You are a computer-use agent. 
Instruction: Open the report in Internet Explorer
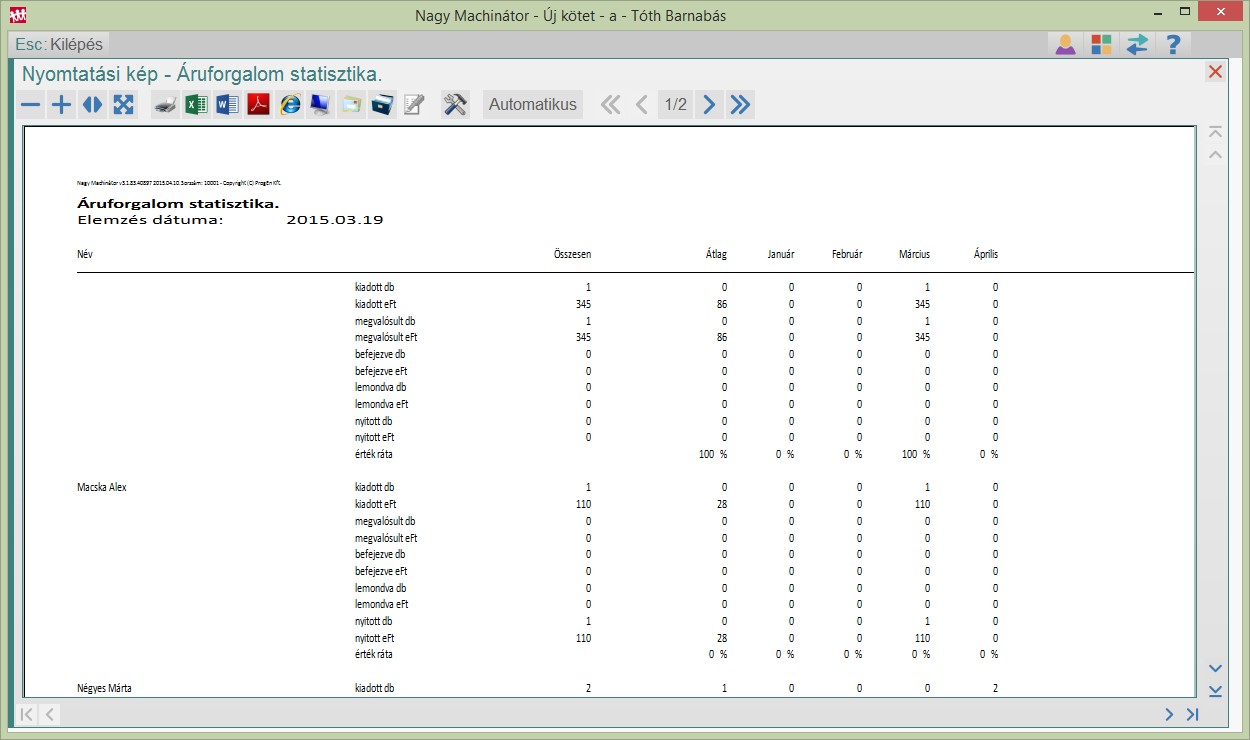point(290,105)
